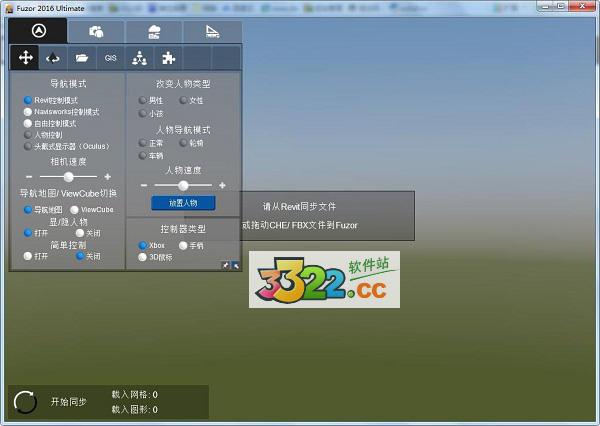Set 简单控制 to 关闭
This screenshot has width=600, height=426.
pyautogui.click(x=88, y=256)
